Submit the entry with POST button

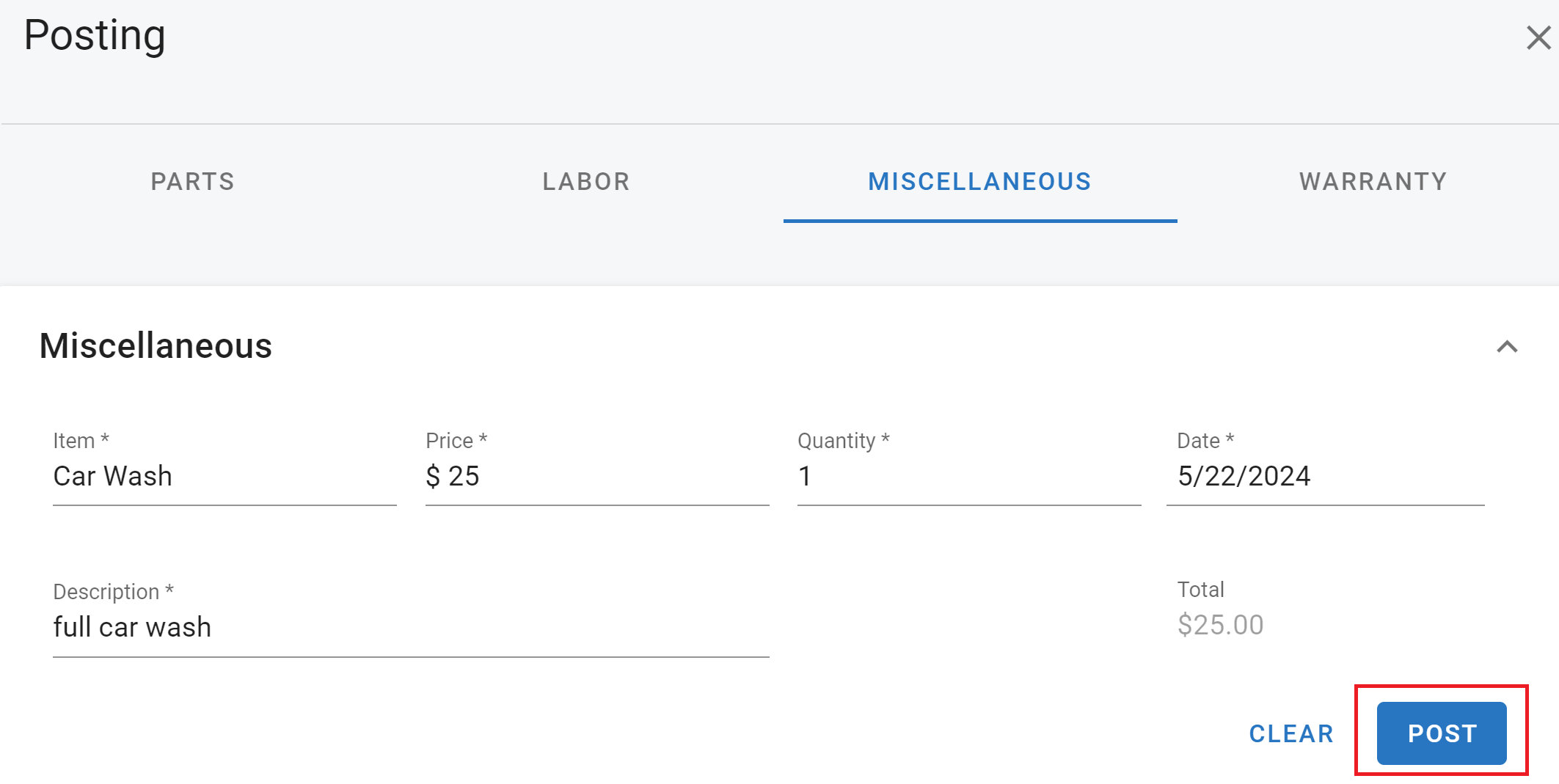(x=1442, y=733)
